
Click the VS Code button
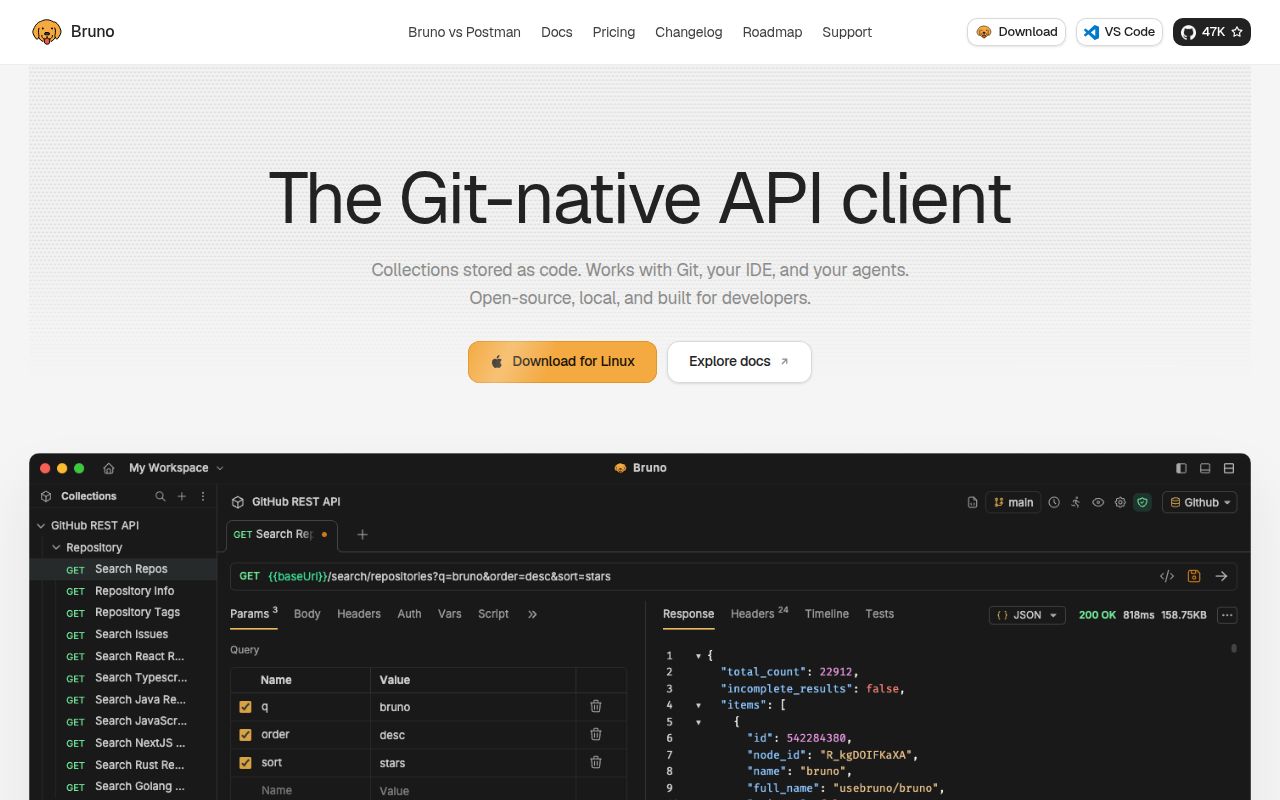1119,32
